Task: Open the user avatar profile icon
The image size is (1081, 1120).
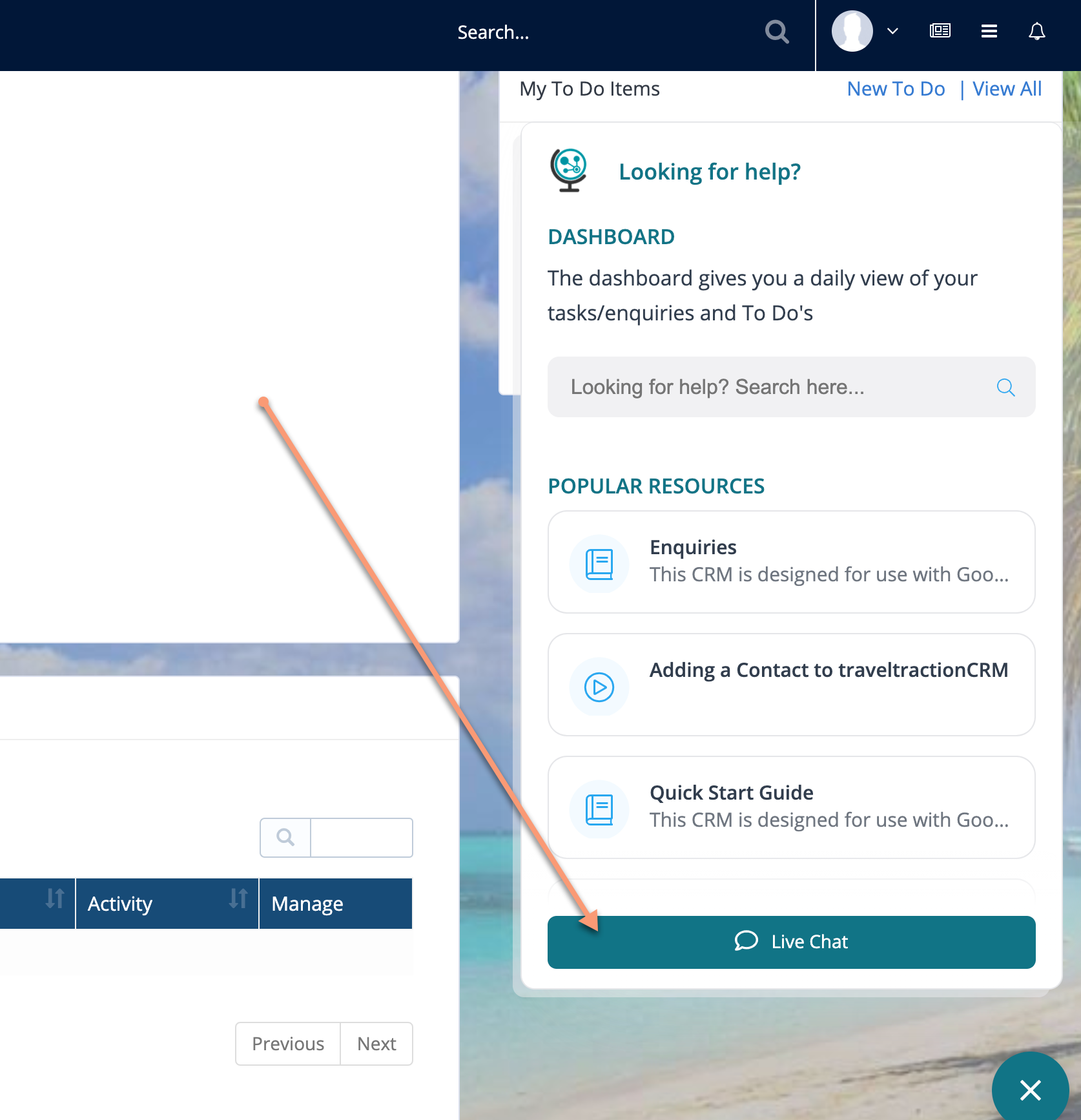Action: [852, 31]
